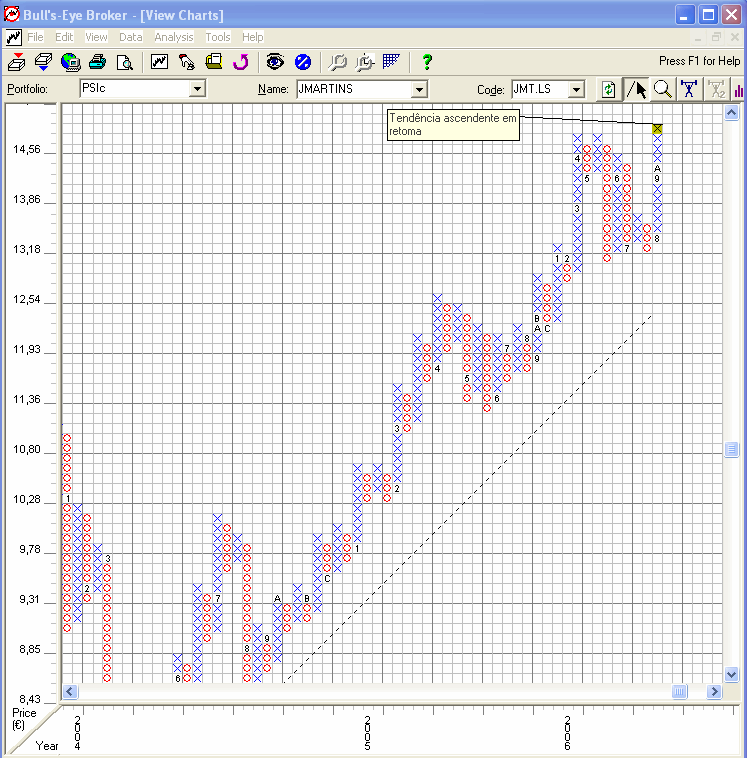Viewport: 747px width, 758px height.
Task: Close the inner View Charts window
Action: (x=735, y=37)
